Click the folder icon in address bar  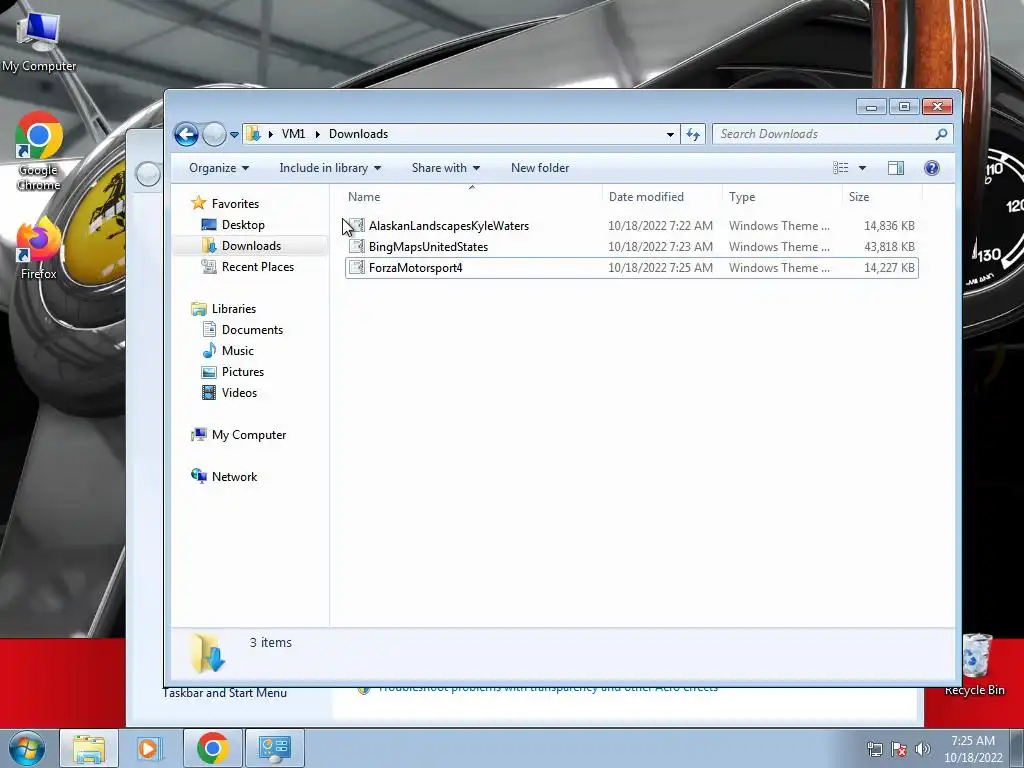253,134
